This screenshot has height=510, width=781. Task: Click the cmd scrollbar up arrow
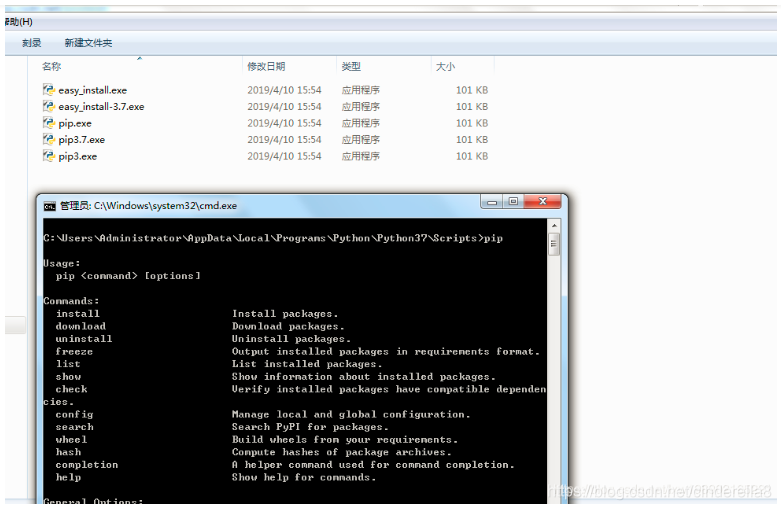click(x=554, y=226)
